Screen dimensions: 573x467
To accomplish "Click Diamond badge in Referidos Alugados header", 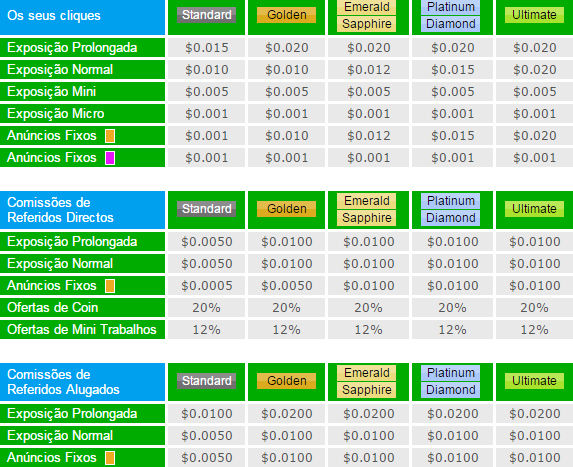I will click(x=451, y=390).
